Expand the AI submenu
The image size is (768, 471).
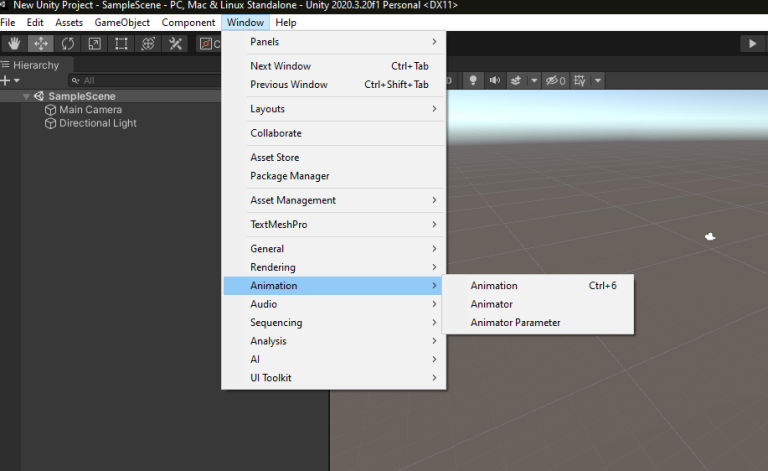[334, 359]
